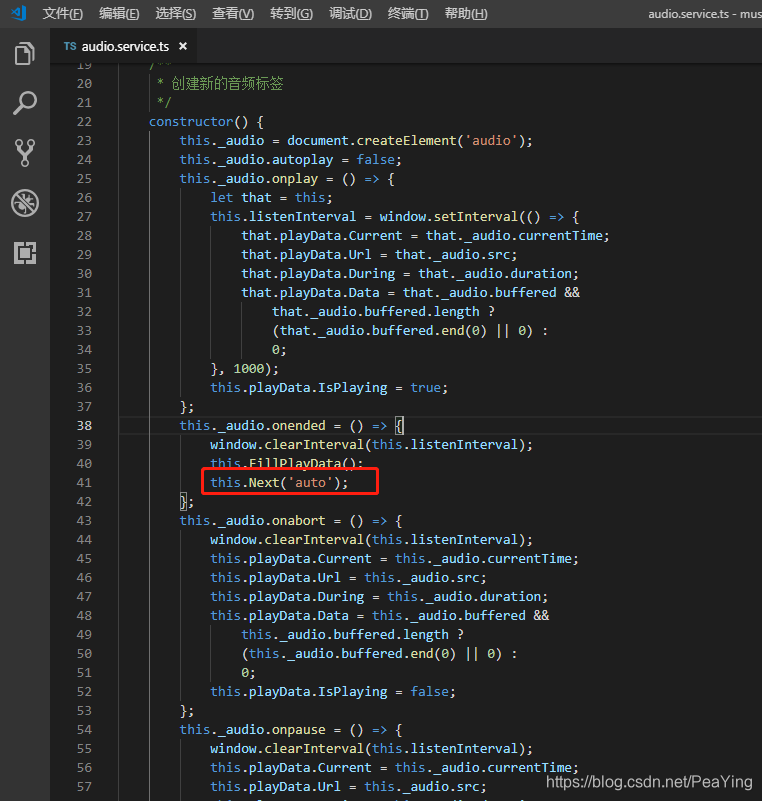The height and width of the screenshot is (801, 762).
Task: Click the comment 创建新的音频标签
Action: click(227, 83)
